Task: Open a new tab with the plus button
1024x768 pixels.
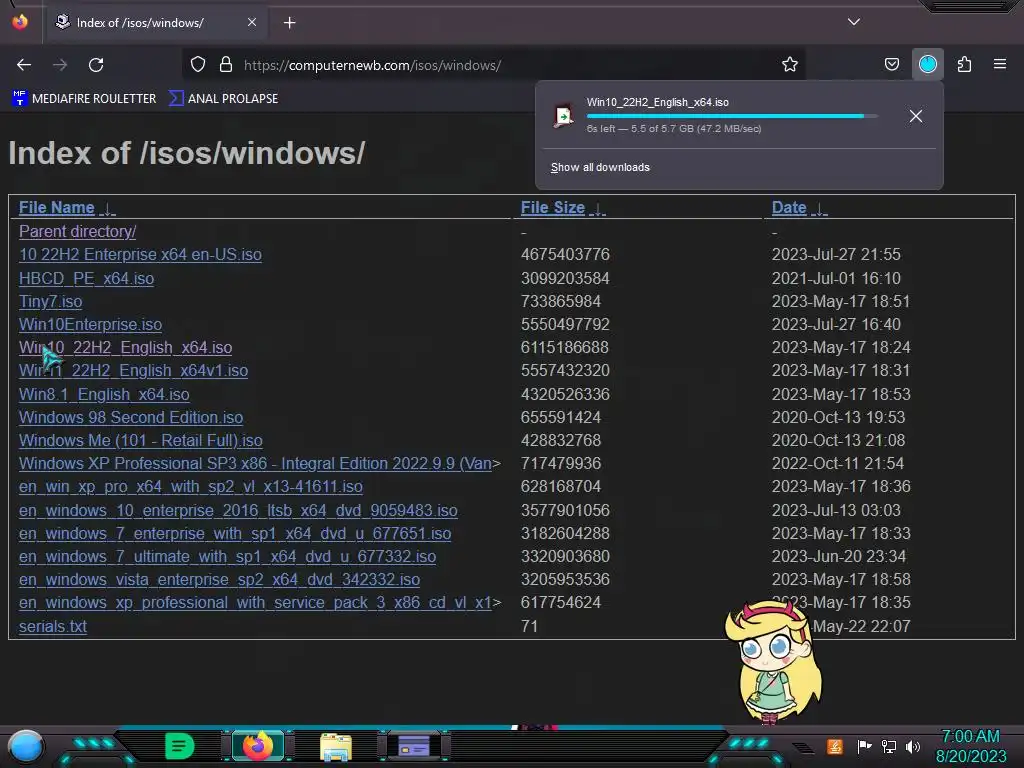Action: pos(289,23)
